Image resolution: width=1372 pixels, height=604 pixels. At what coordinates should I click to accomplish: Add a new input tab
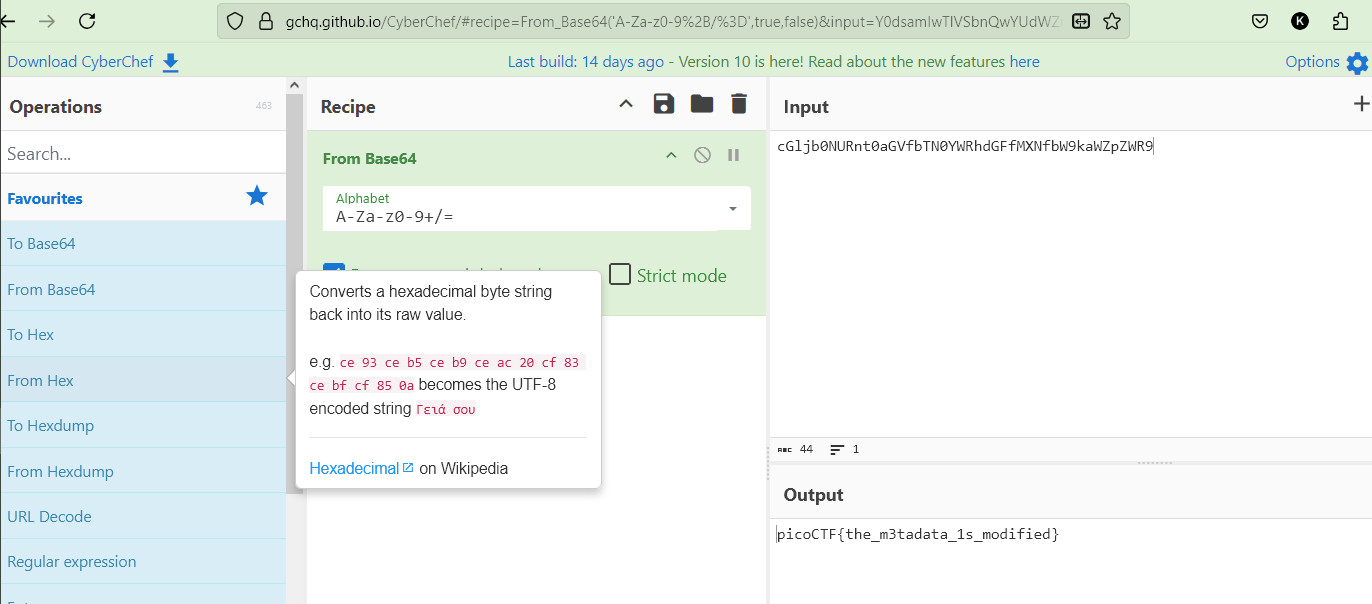pos(1360,104)
